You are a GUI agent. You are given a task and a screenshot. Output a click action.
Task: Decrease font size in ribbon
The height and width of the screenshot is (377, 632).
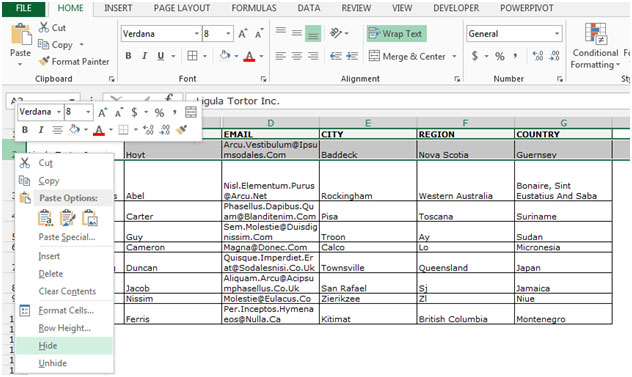259,33
